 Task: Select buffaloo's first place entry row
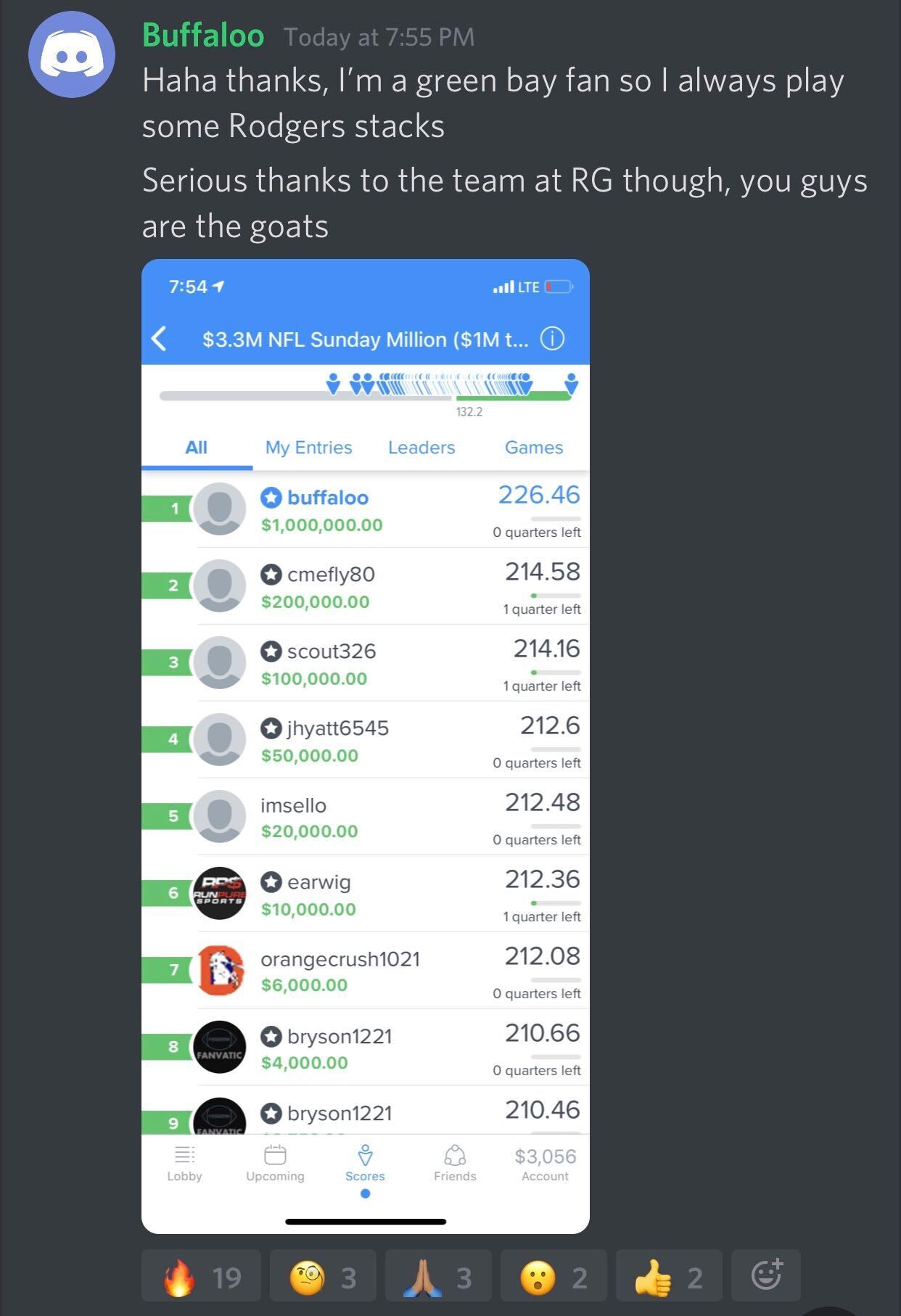[x=366, y=509]
